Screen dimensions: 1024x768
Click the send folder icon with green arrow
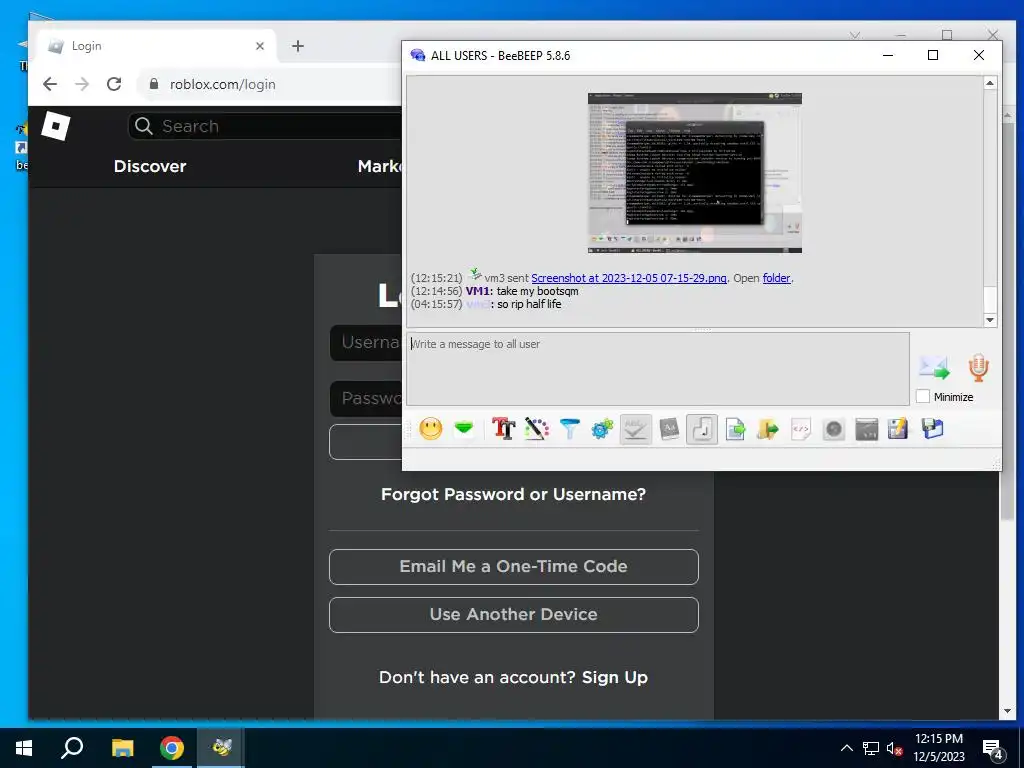768,429
